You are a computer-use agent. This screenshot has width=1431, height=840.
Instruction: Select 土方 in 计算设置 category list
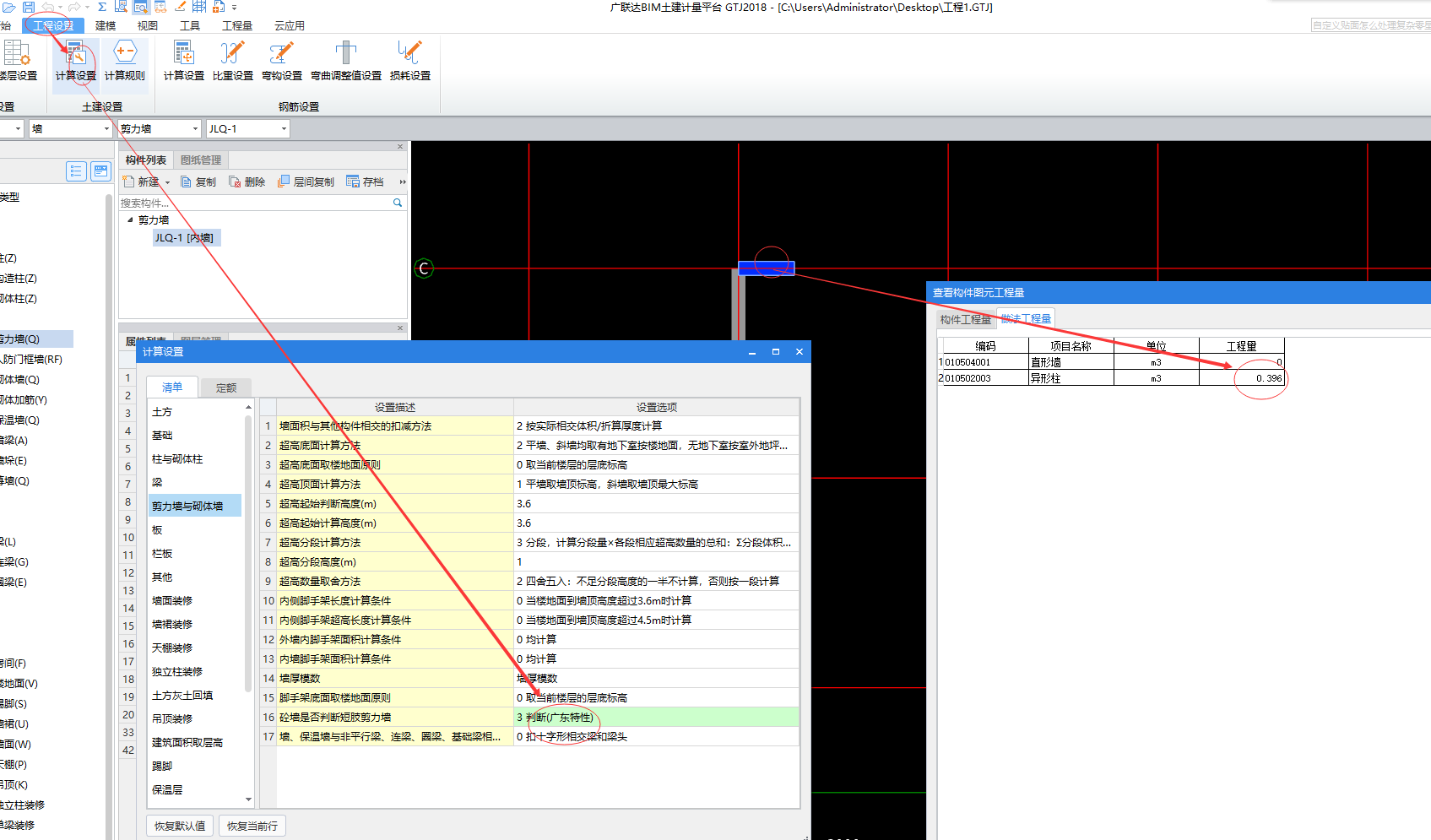pos(162,412)
